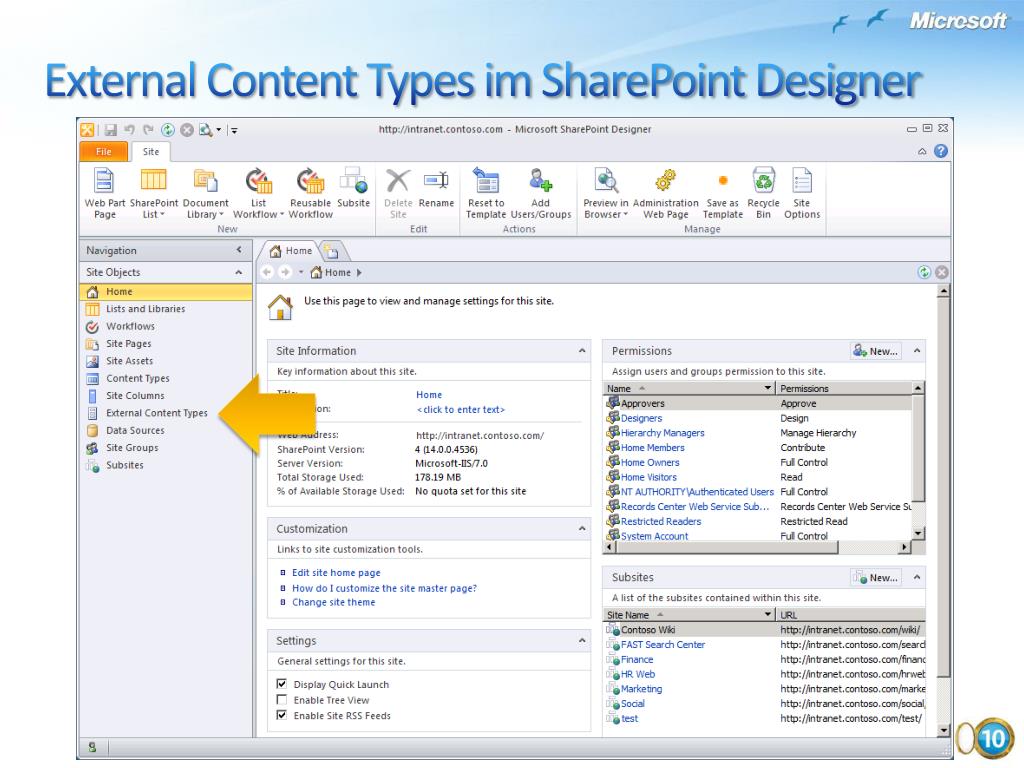This screenshot has width=1024, height=768.
Task: Collapse the Customization panel
Action: click(582, 528)
